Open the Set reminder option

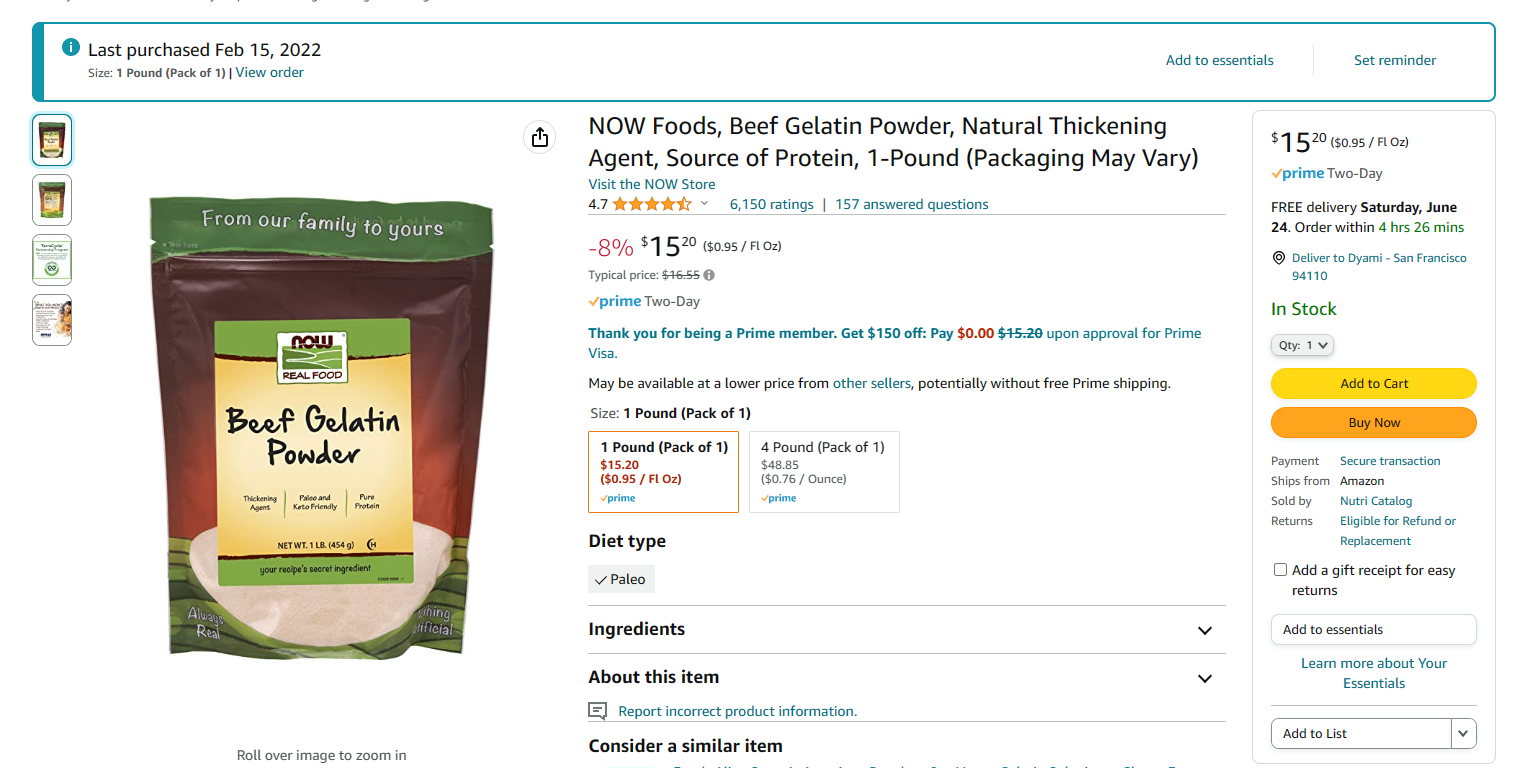1394,60
